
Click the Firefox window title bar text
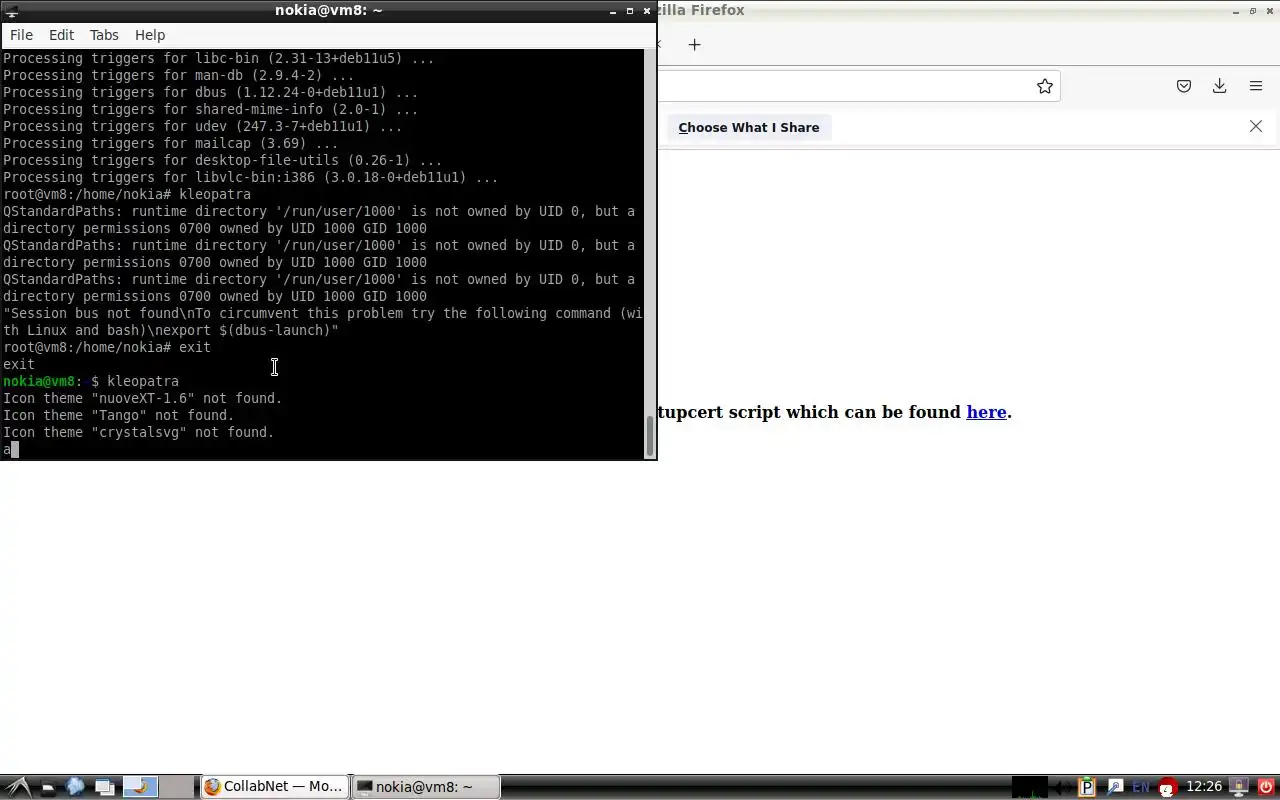click(x=701, y=10)
